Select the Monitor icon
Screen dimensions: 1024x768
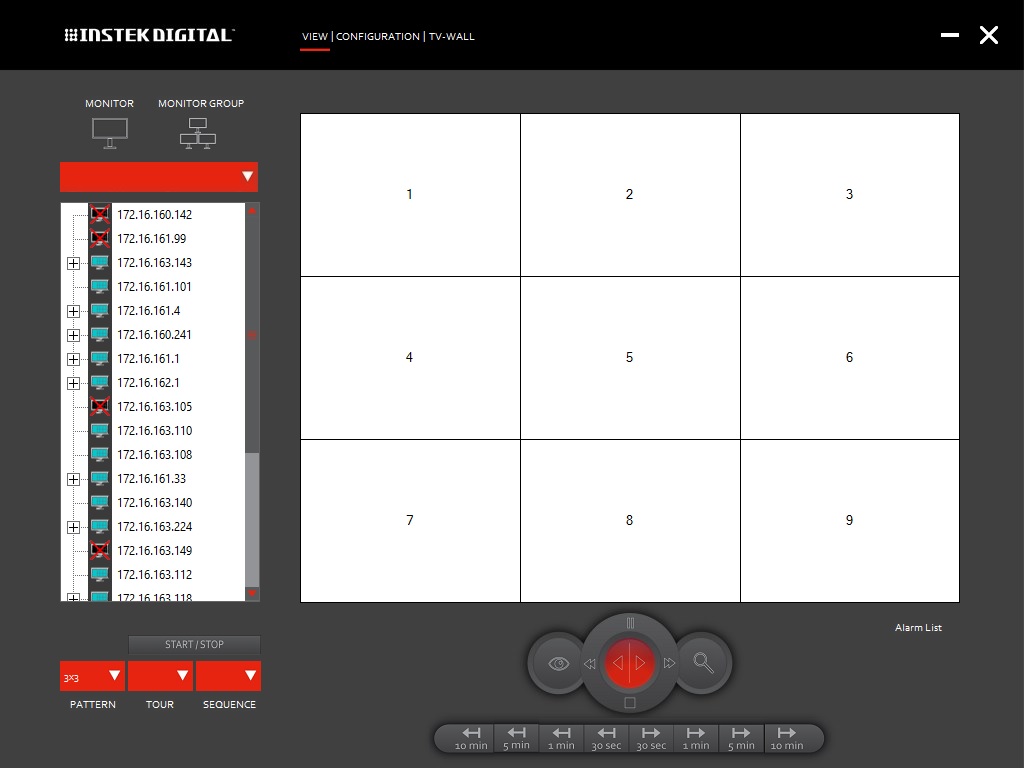pos(109,131)
